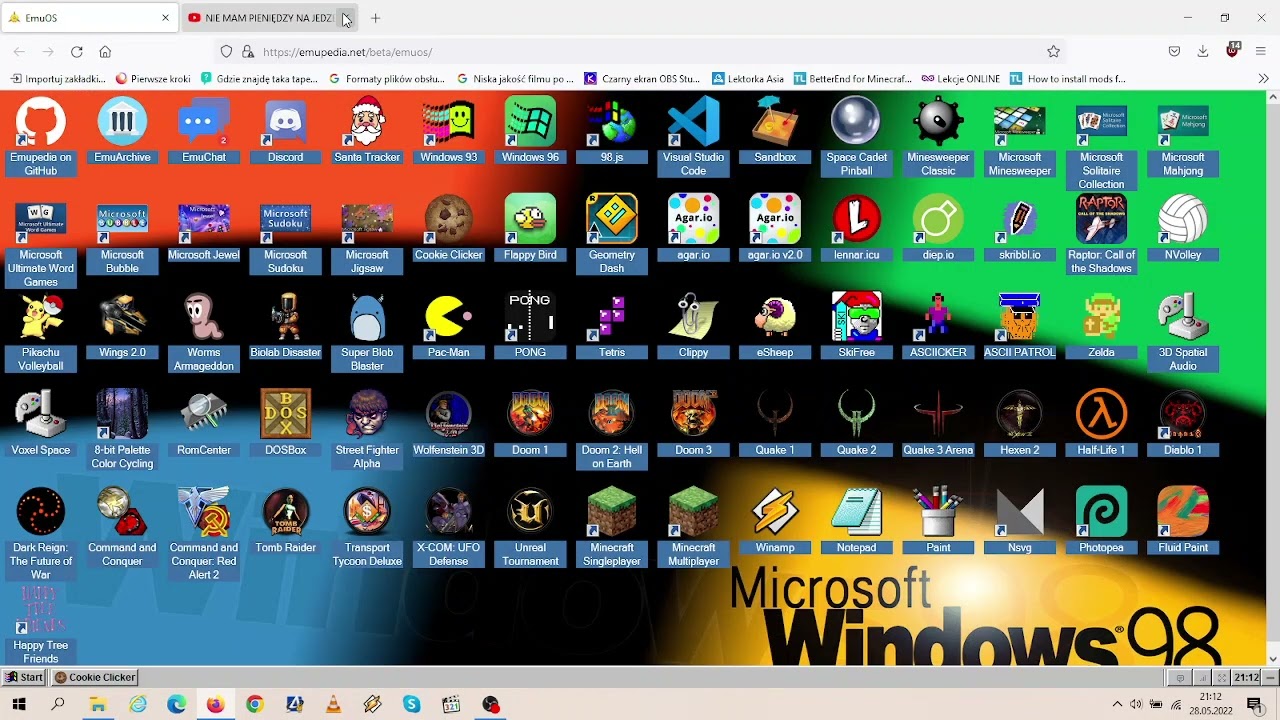This screenshot has height=720, width=1280.
Task: Launch the Cookie Clicker desktop icon
Action: tap(448, 228)
